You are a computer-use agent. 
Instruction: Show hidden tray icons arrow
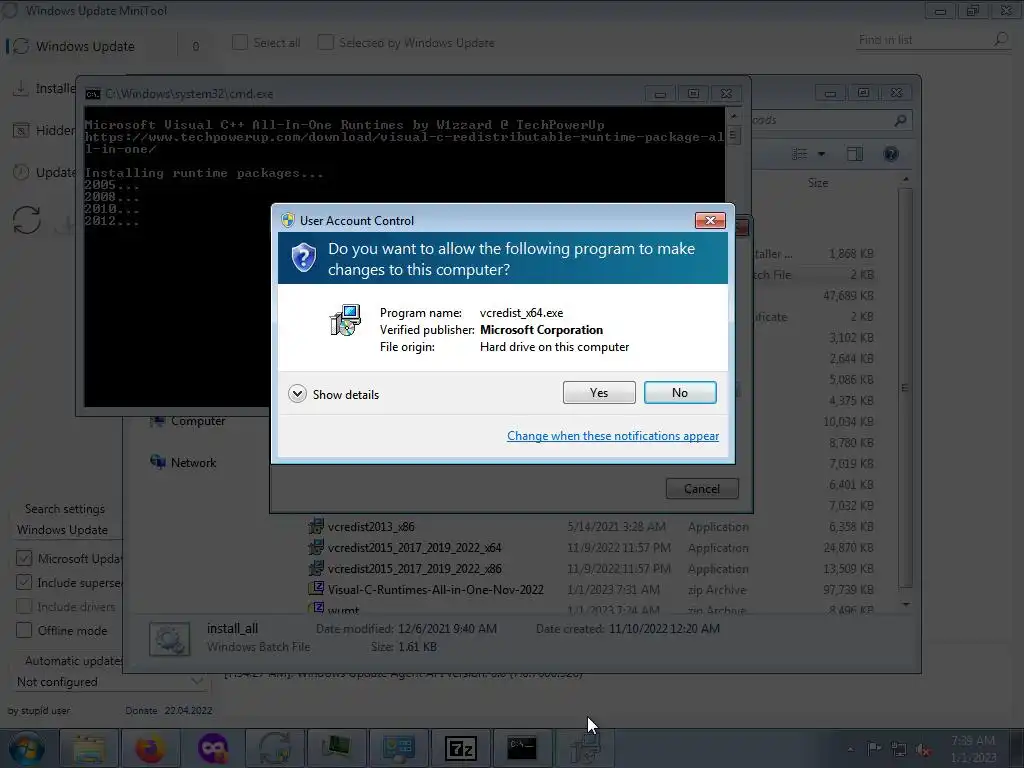pos(850,750)
